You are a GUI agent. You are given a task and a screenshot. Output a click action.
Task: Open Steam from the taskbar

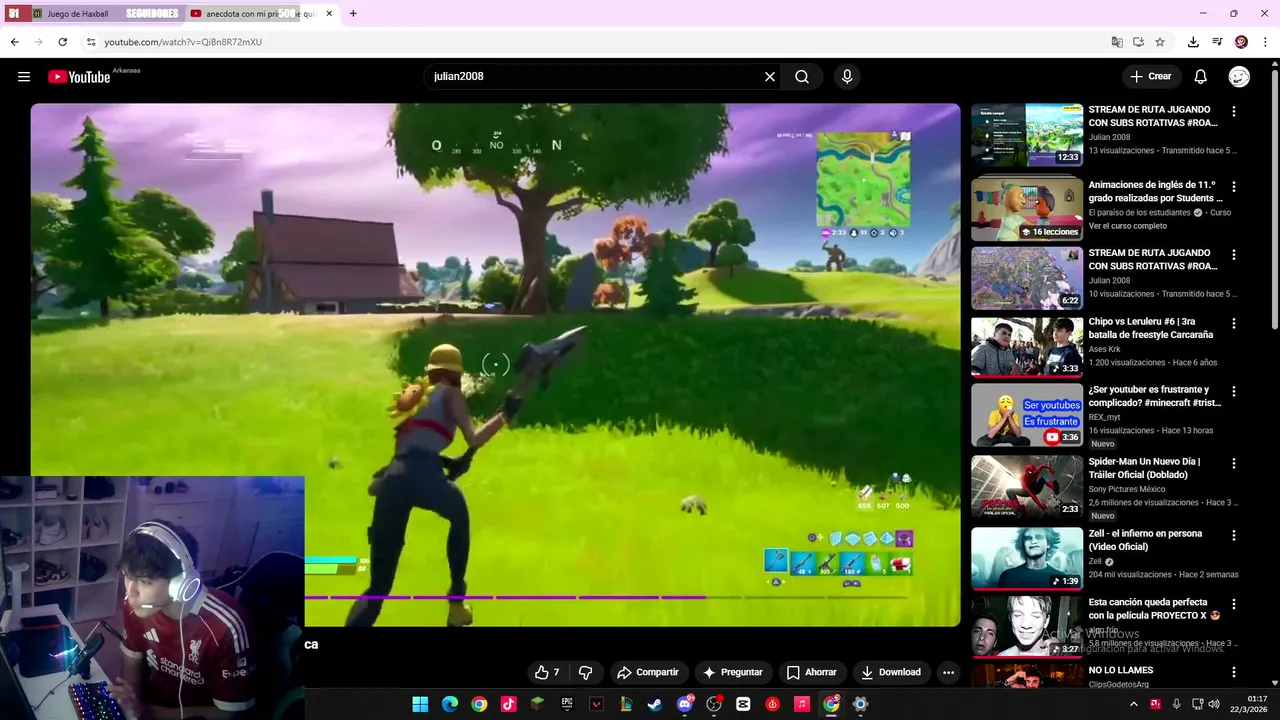point(655,704)
